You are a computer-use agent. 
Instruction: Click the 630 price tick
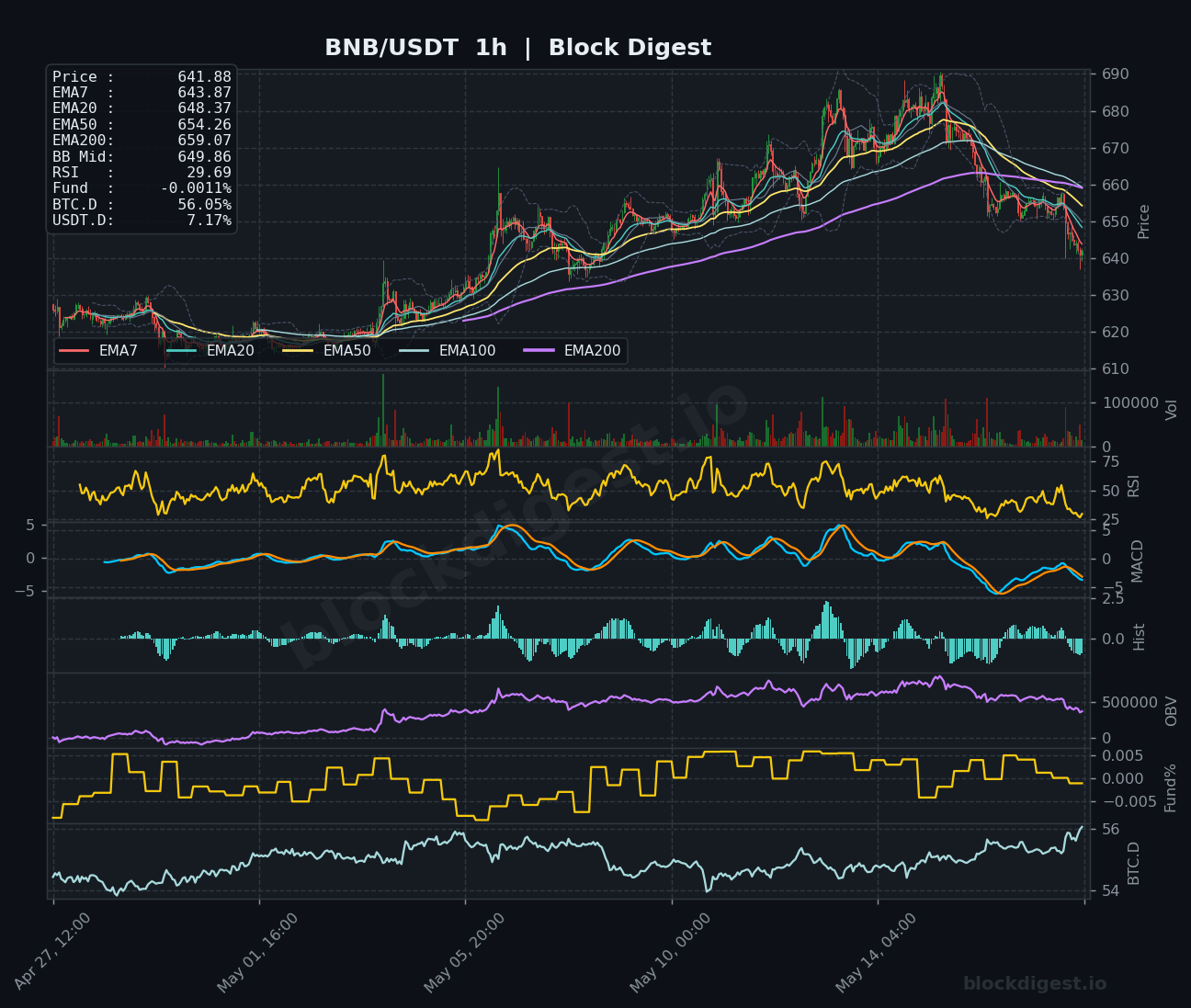pyautogui.click(x=1117, y=296)
